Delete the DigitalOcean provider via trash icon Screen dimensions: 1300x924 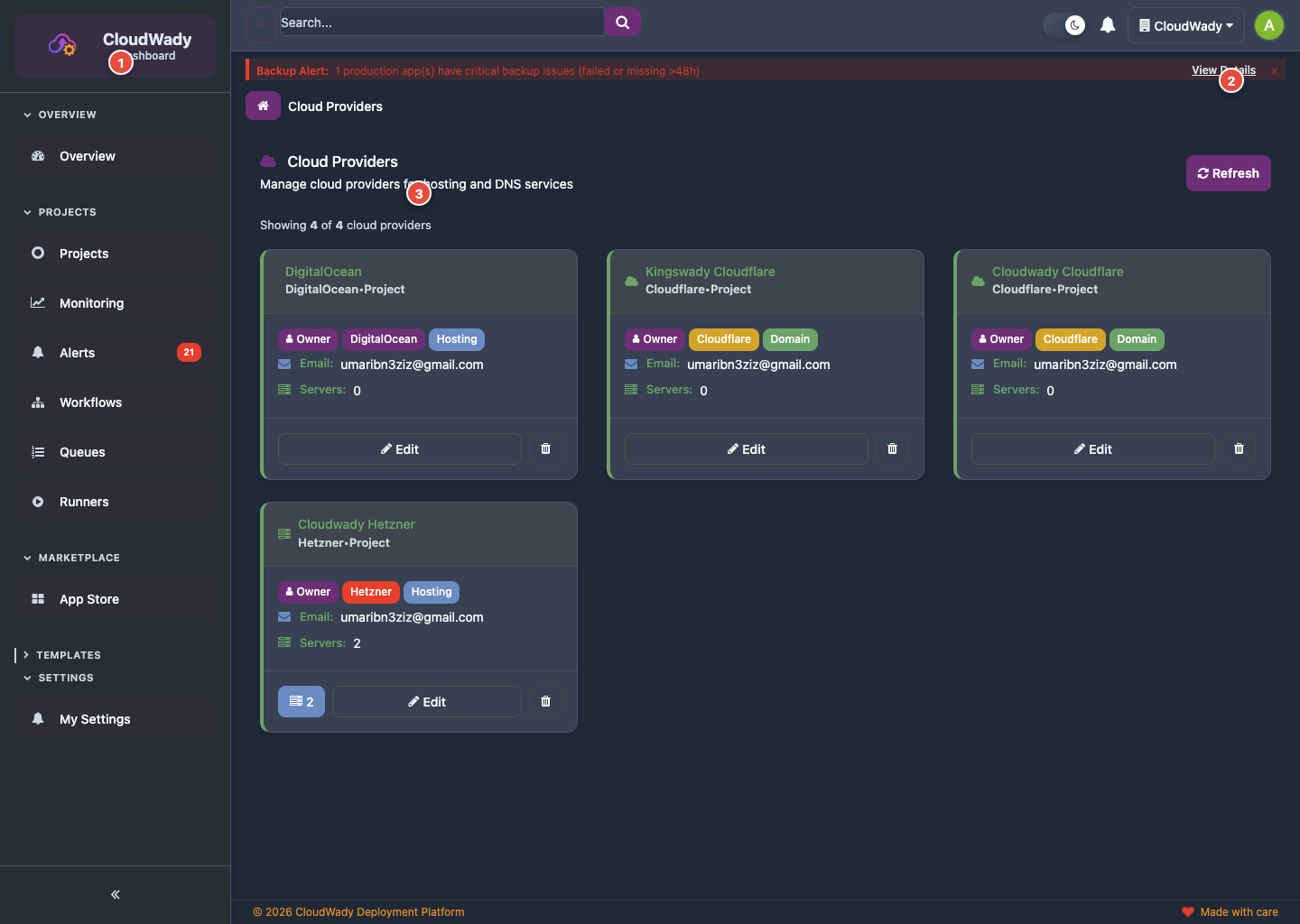pyautogui.click(x=545, y=449)
